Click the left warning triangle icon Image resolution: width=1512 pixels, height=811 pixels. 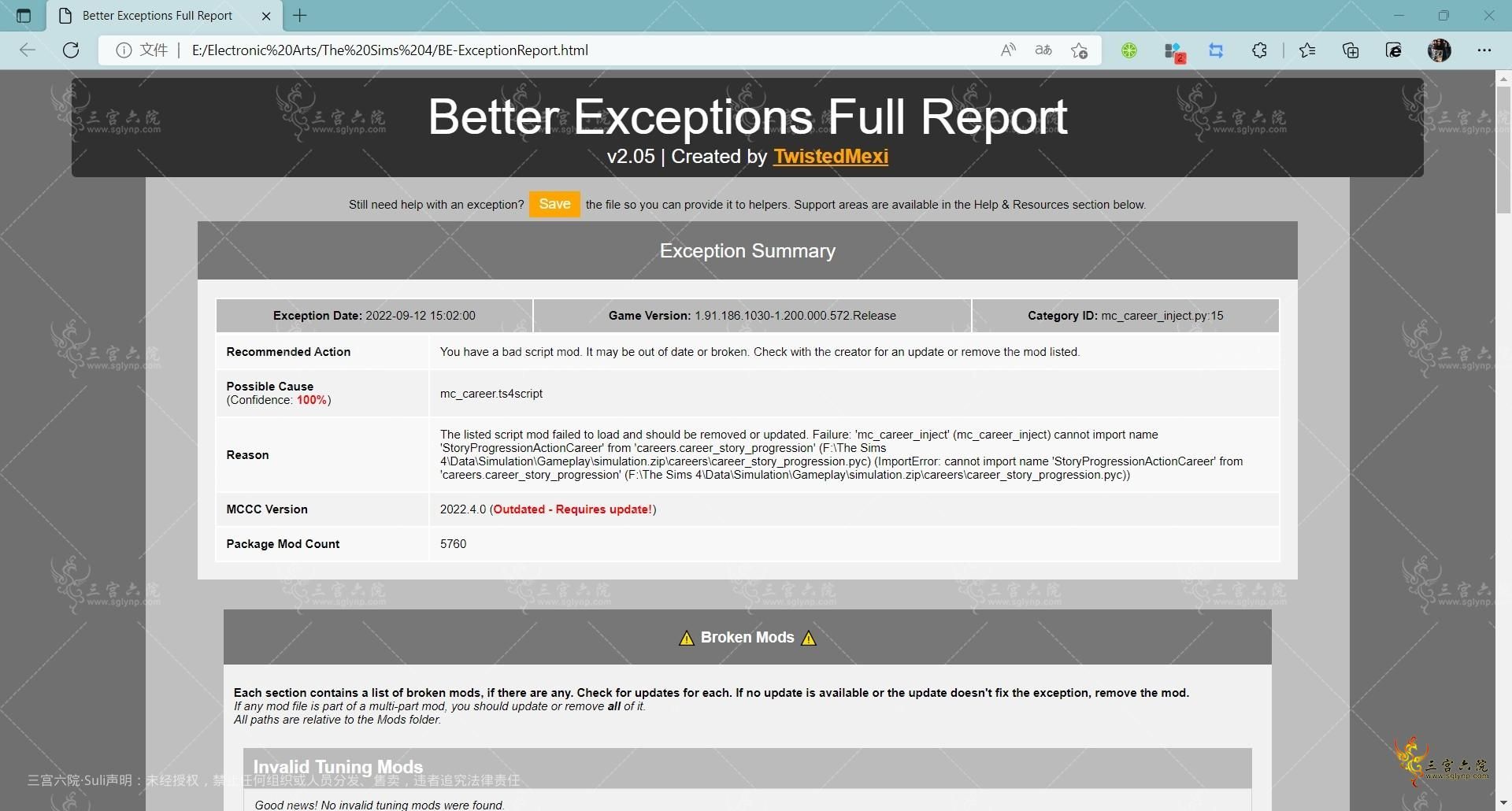[687, 638]
